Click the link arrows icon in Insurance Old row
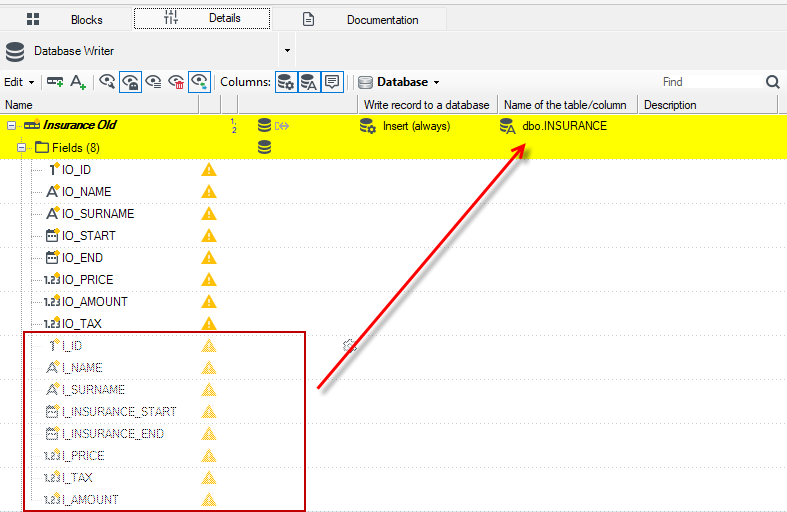Image resolution: width=787 pixels, height=512 pixels. tap(282, 126)
